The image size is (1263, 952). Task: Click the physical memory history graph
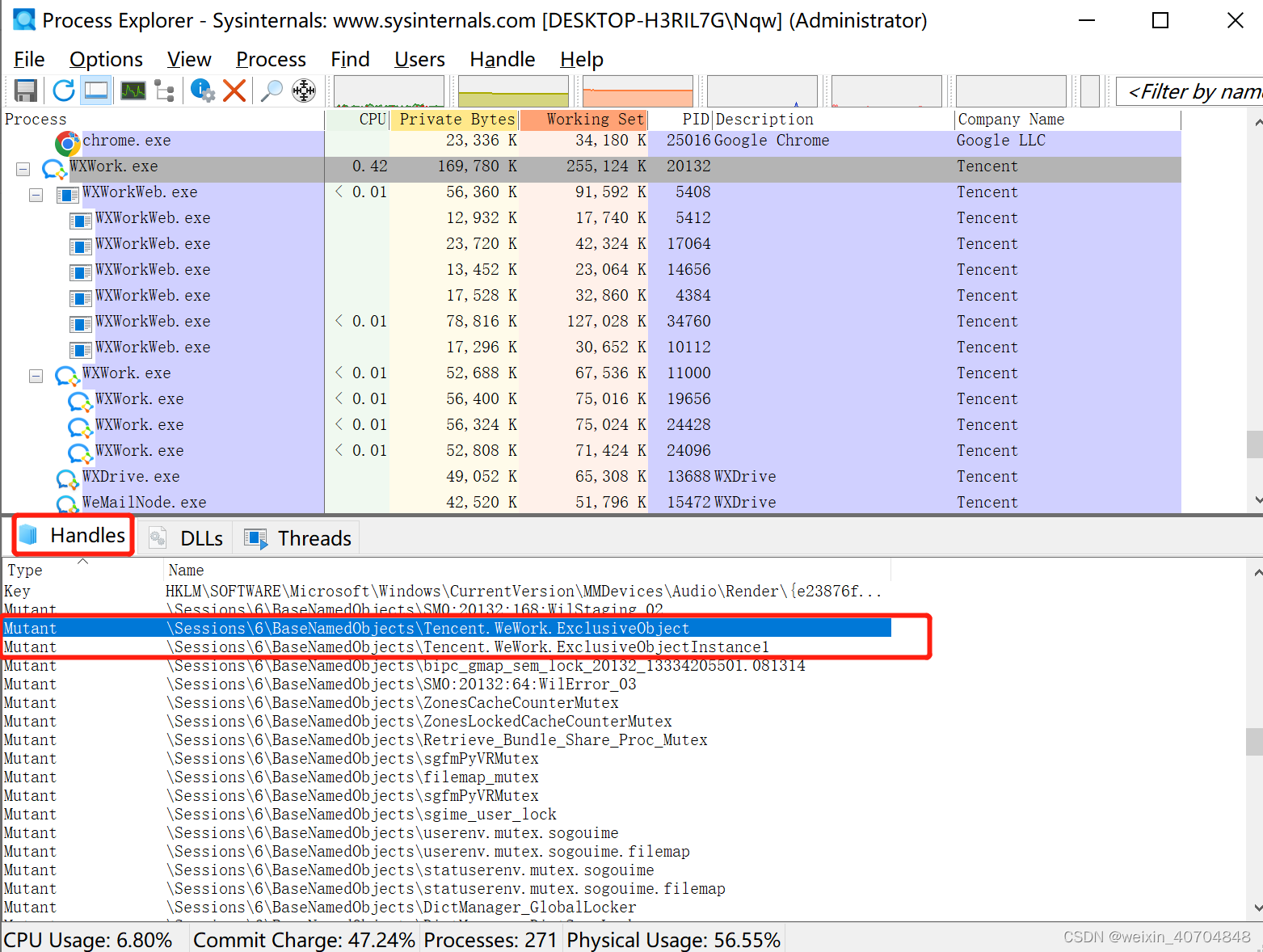click(638, 91)
